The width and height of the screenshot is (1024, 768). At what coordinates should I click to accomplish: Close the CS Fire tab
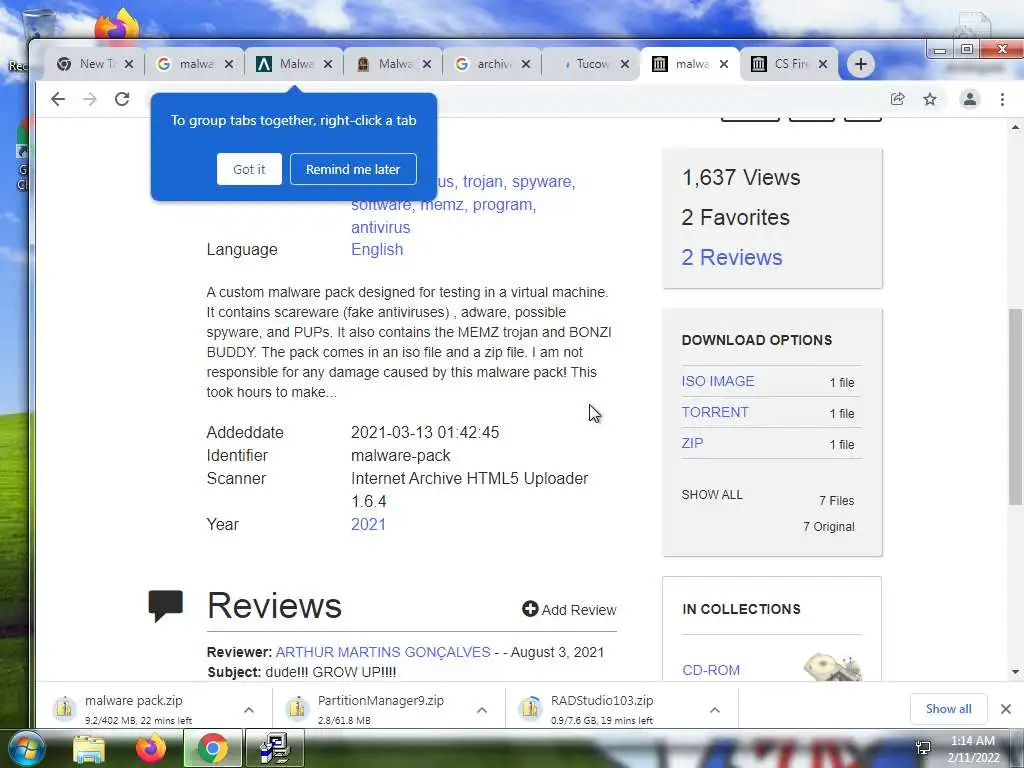(x=823, y=64)
